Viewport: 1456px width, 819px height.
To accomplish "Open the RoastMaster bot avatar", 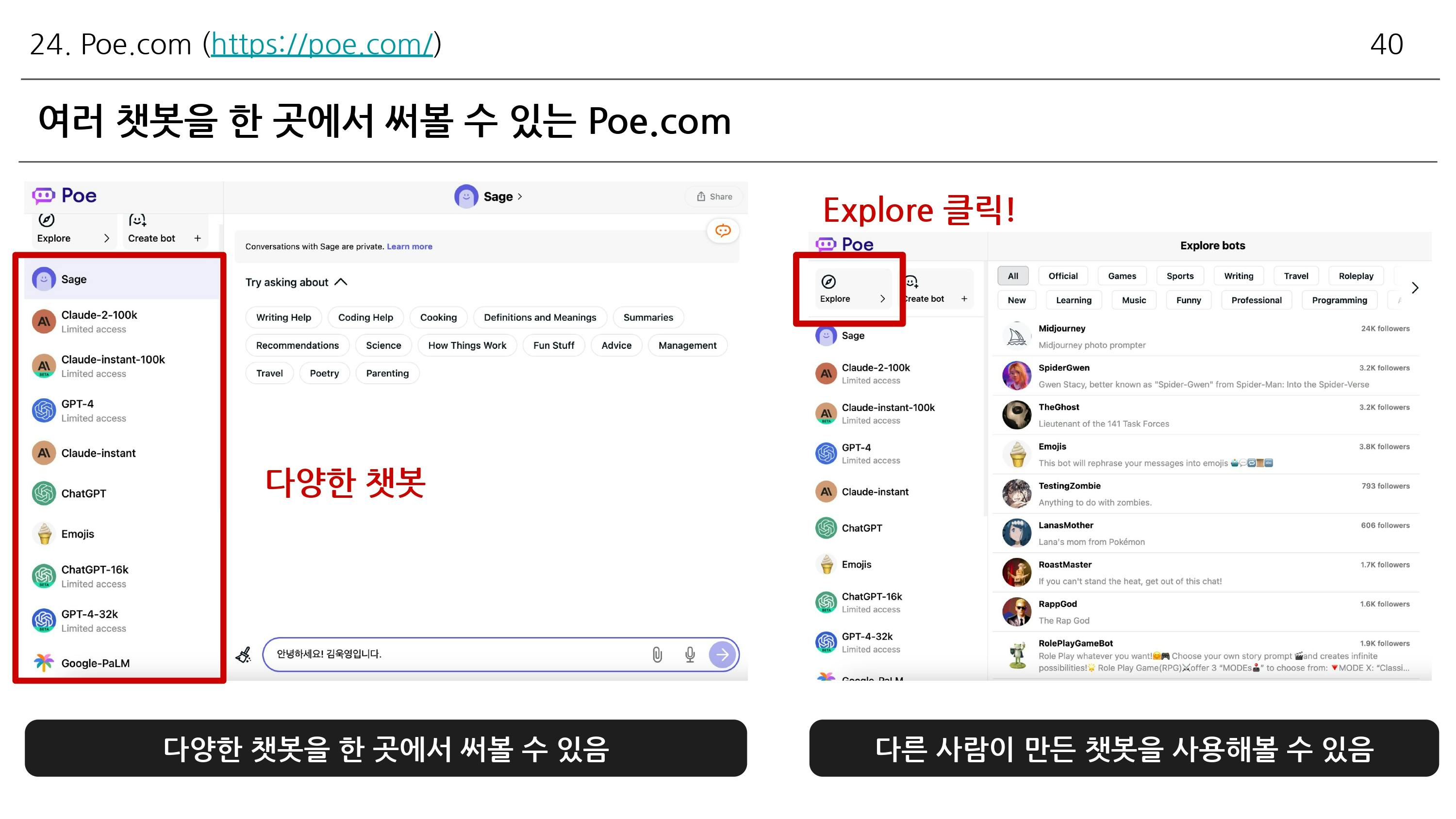I will coord(1017,573).
